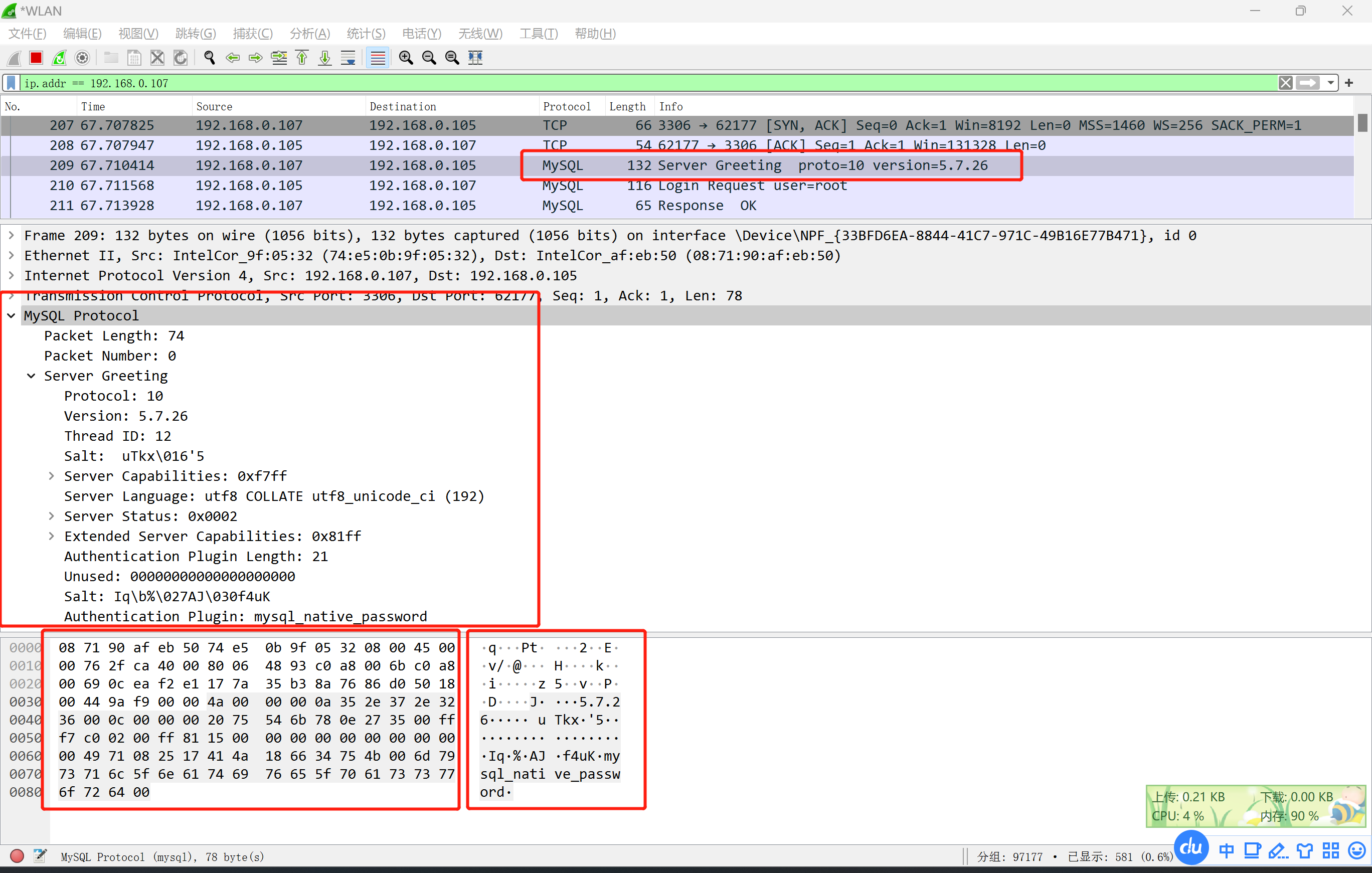The height and width of the screenshot is (873, 1372).
Task: Select packet 211 Response OK row
Action: 677,206
